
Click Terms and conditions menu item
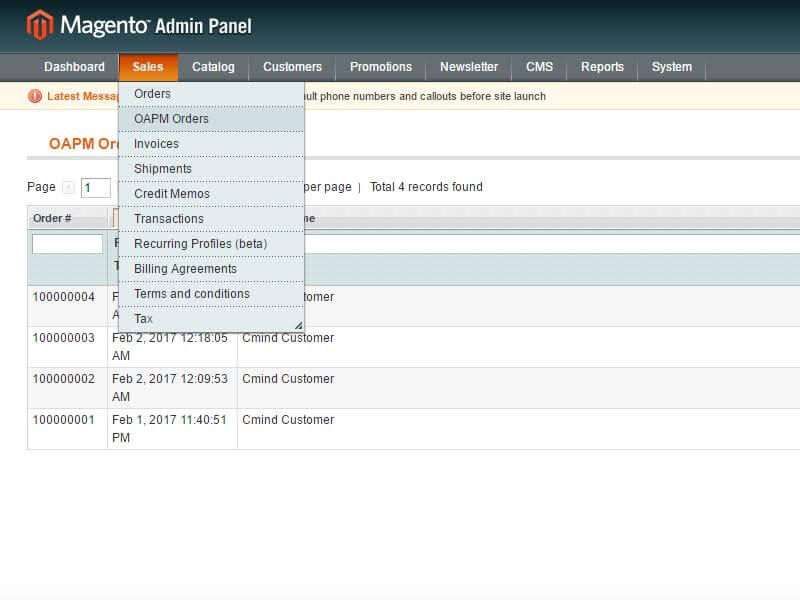tap(191, 294)
